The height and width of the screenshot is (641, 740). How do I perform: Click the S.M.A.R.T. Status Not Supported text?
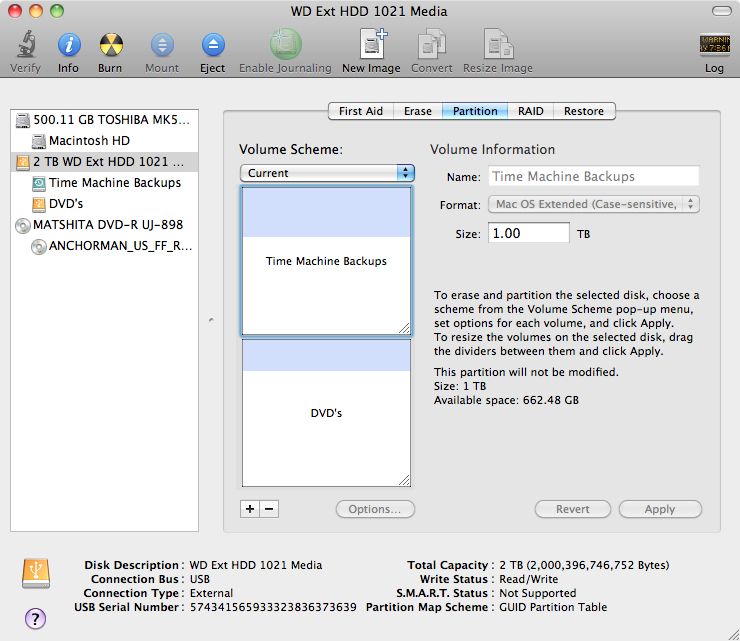[538, 593]
